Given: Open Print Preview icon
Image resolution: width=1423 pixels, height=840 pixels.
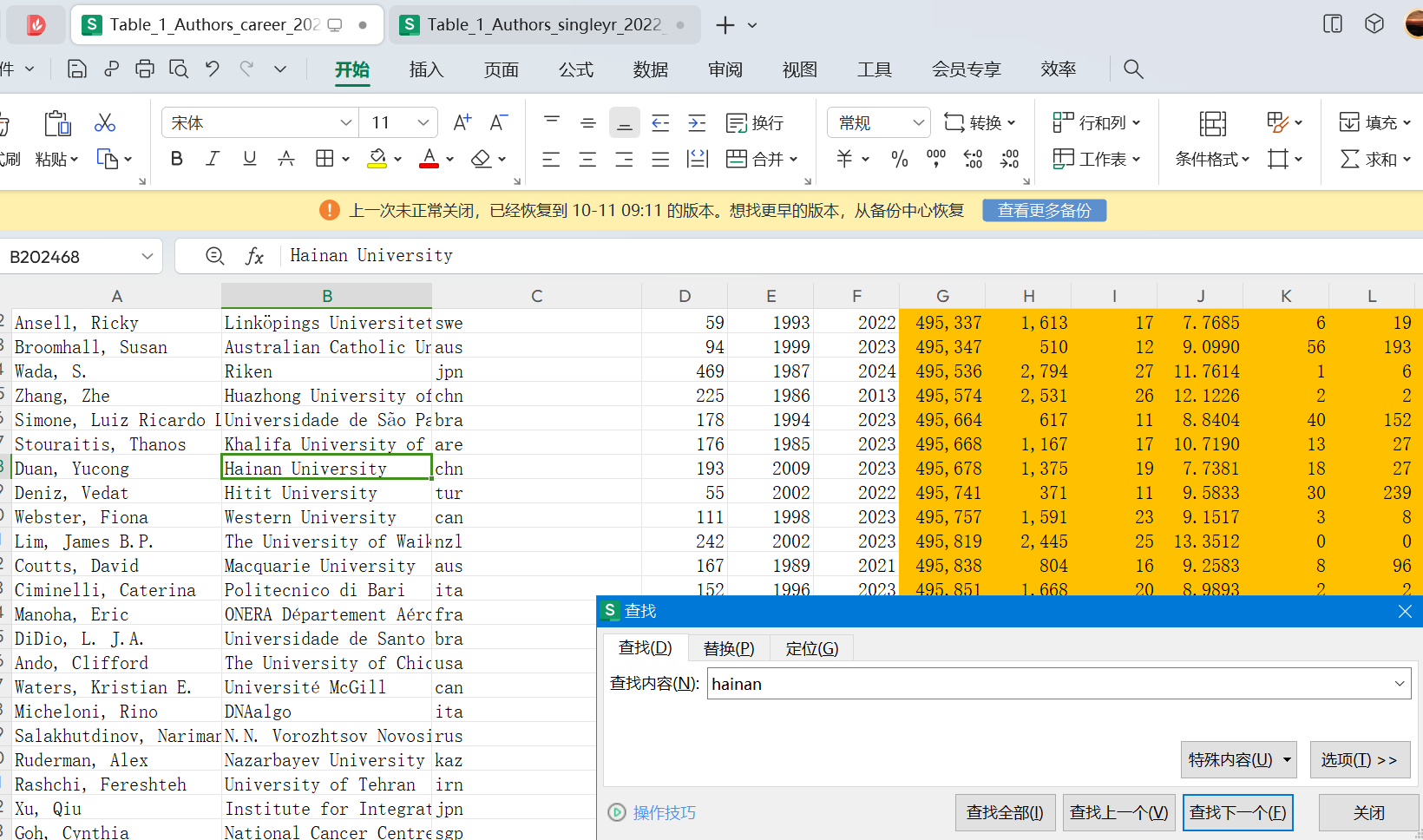Looking at the screenshot, I should click(179, 69).
